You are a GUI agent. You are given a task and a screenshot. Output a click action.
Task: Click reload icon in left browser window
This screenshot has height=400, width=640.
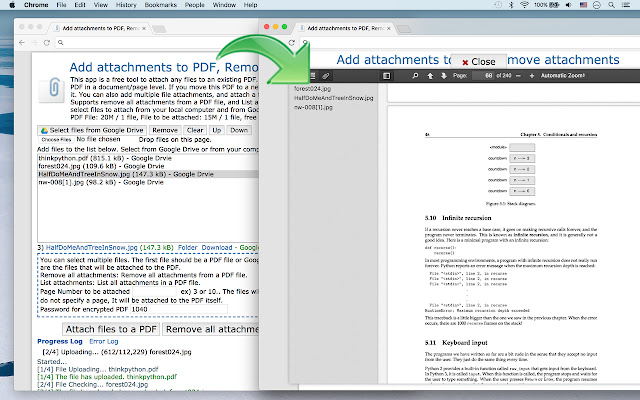click(x=47, y=42)
